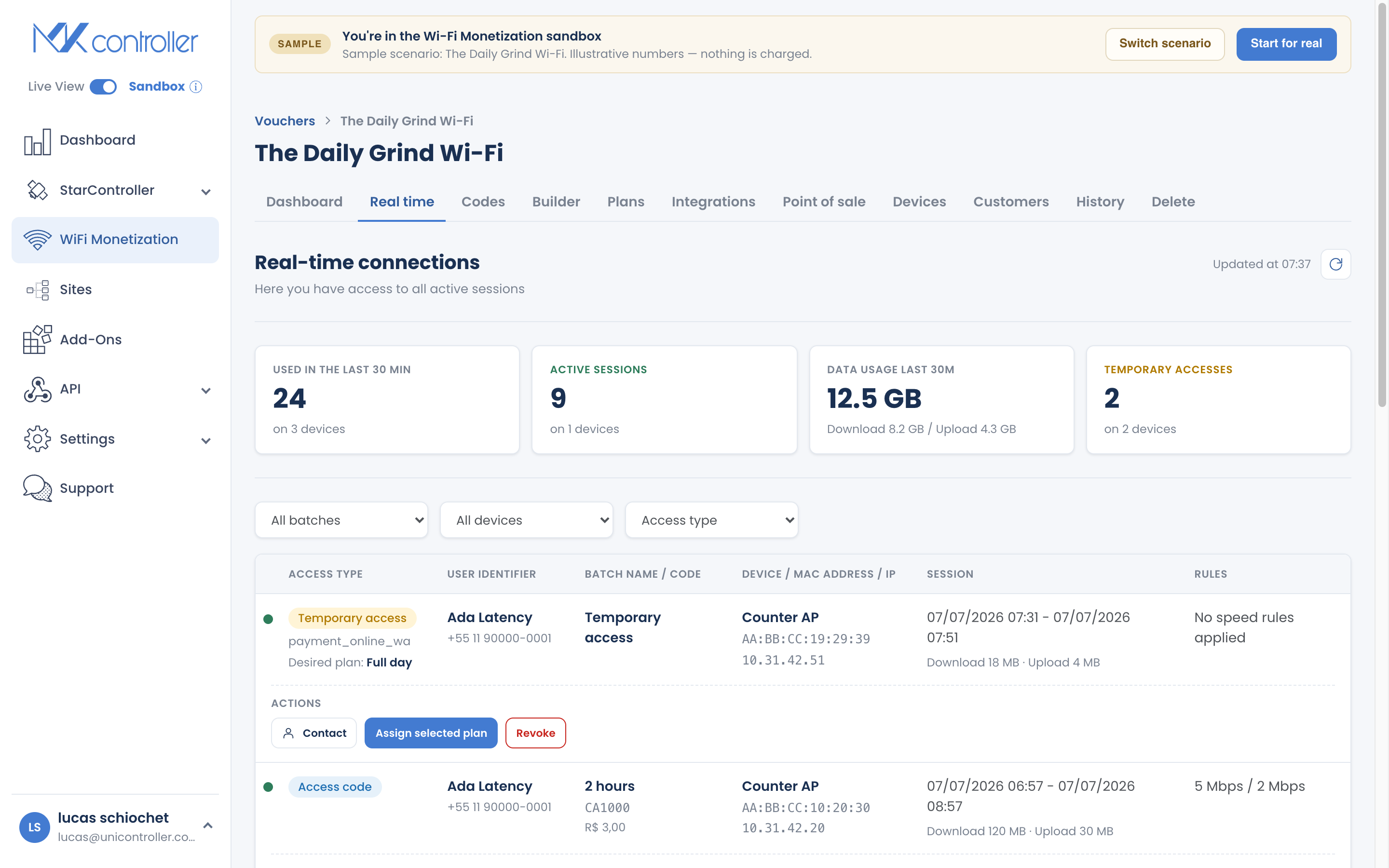Refresh real-time connections with the reload icon
Viewport: 1389px width, 868px height.
[x=1335, y=264]
